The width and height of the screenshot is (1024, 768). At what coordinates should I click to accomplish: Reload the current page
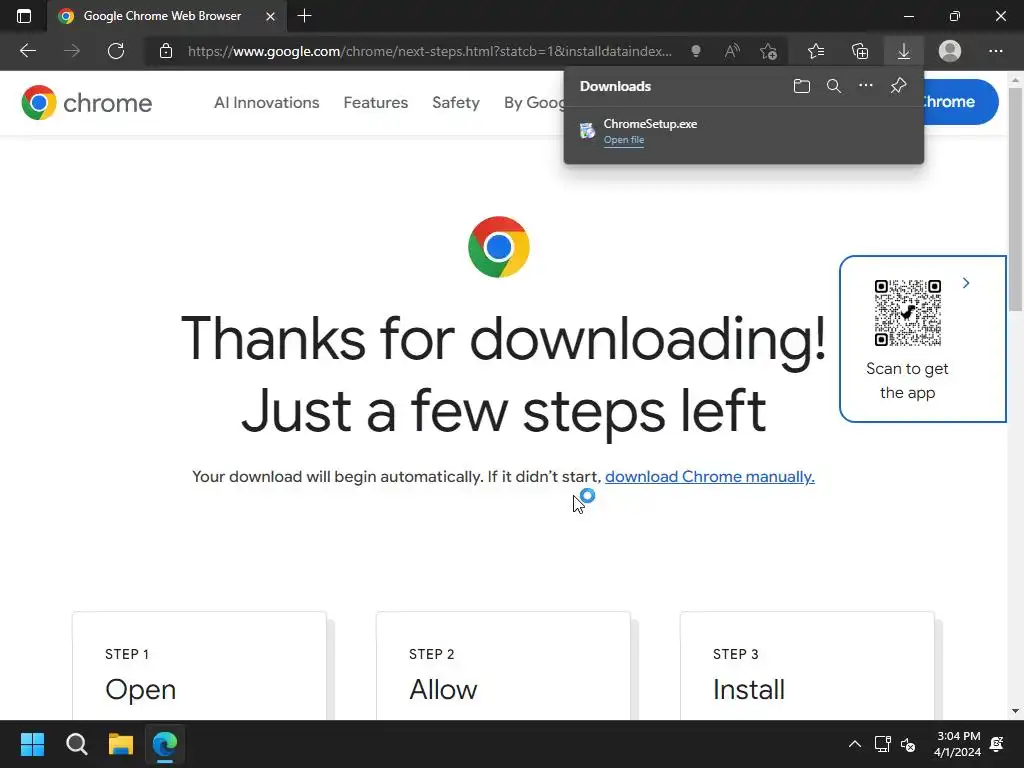[116, 51]
